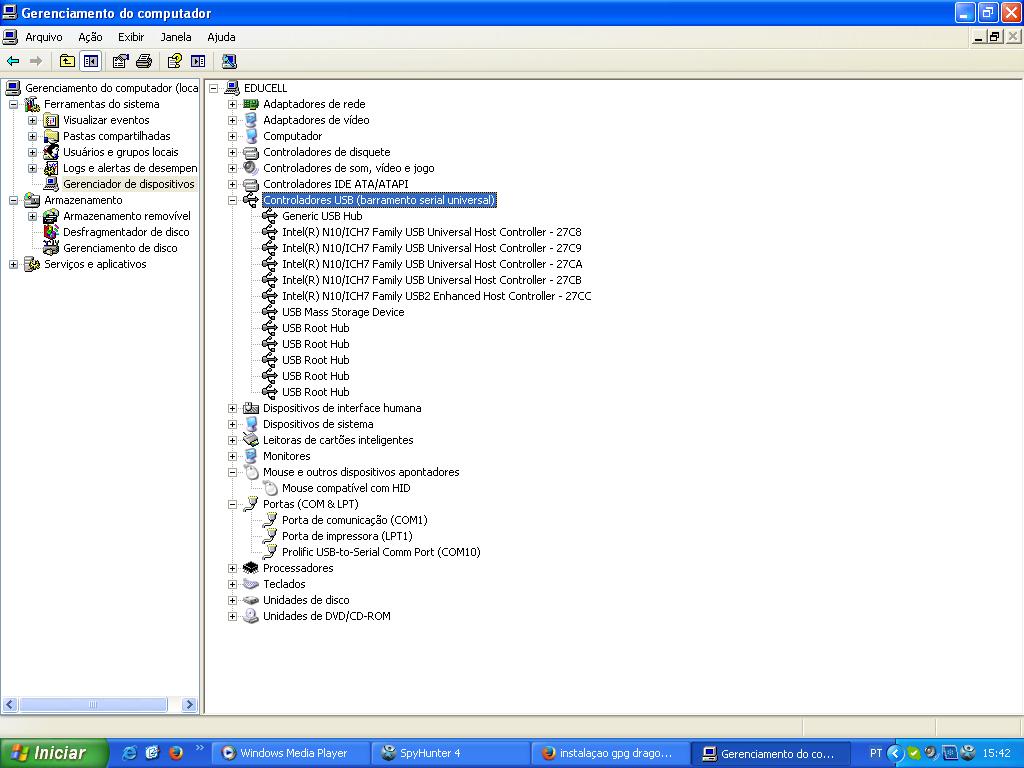1024x768 pixels.
Task: Open the Arquivo menu
Action: (x=44, y=37)
